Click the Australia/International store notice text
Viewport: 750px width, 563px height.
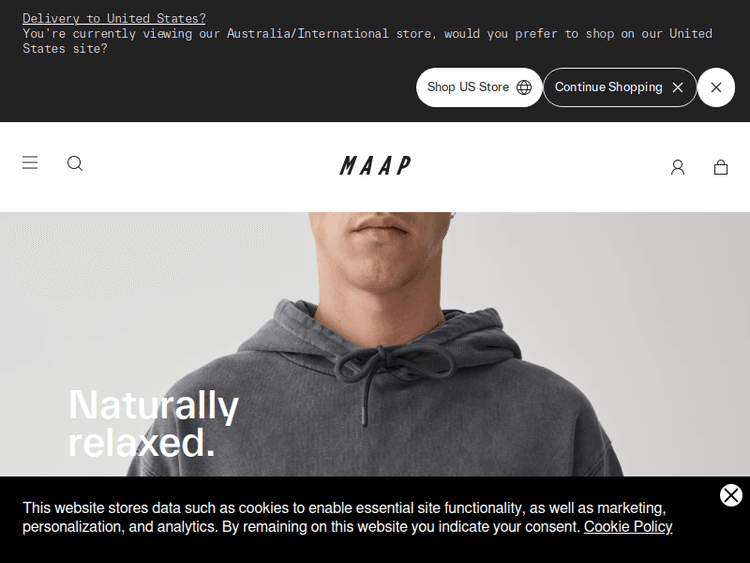coord(367,41)
